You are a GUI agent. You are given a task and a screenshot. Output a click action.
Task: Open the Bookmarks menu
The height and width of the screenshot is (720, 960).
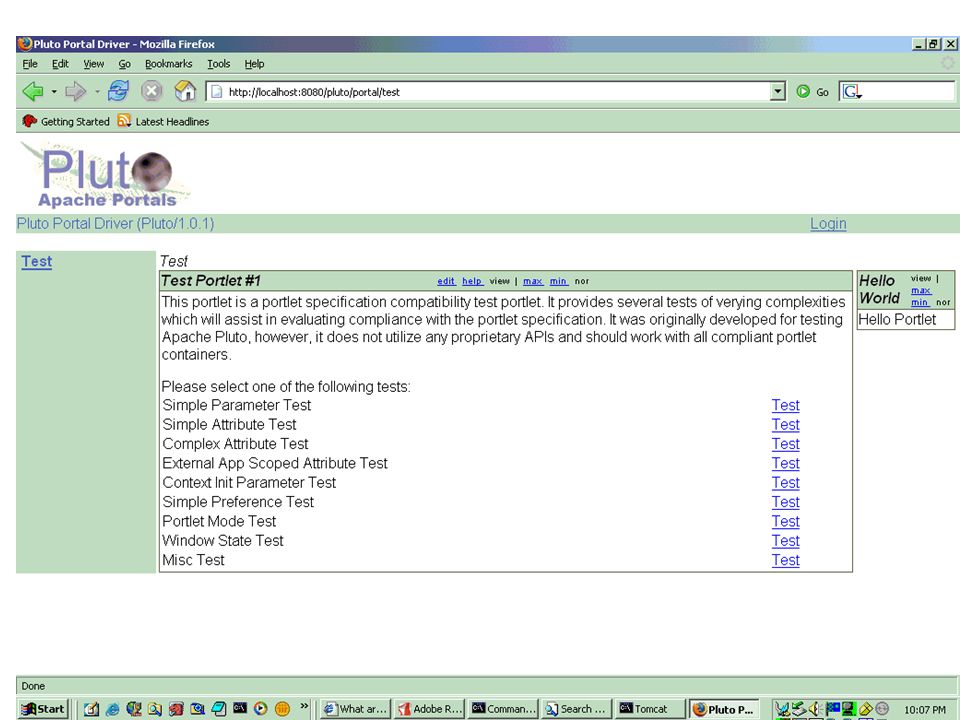click(168, 64)
